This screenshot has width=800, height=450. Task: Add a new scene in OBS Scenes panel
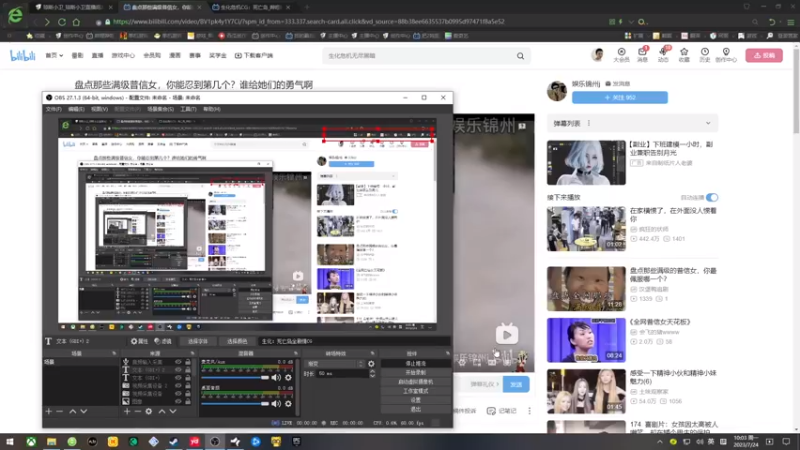click(48, 411)
